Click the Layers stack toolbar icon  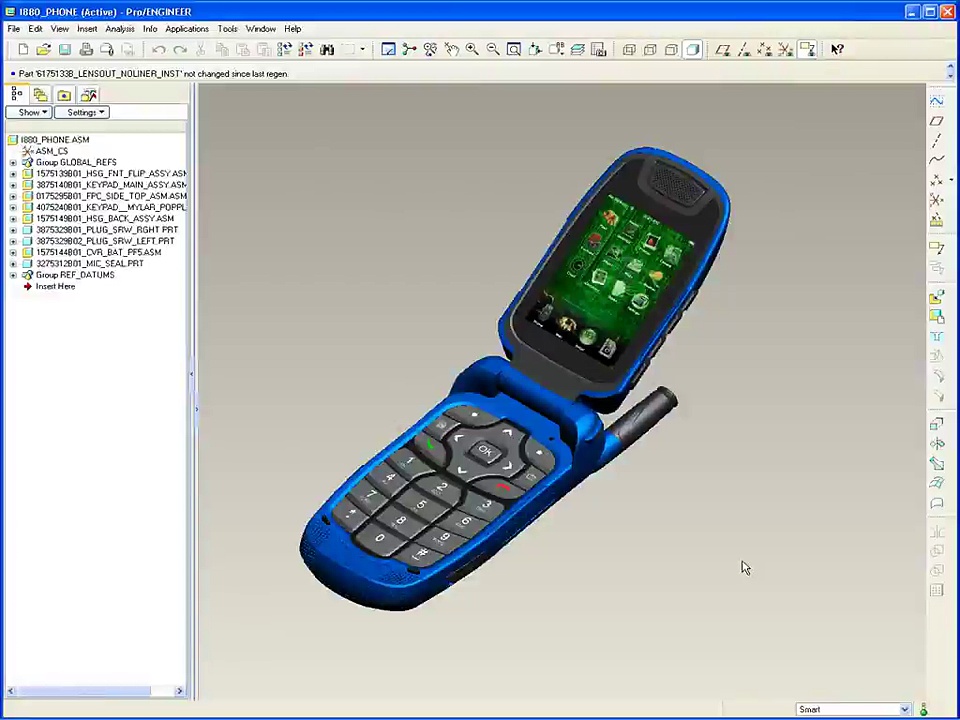point(577,49)
